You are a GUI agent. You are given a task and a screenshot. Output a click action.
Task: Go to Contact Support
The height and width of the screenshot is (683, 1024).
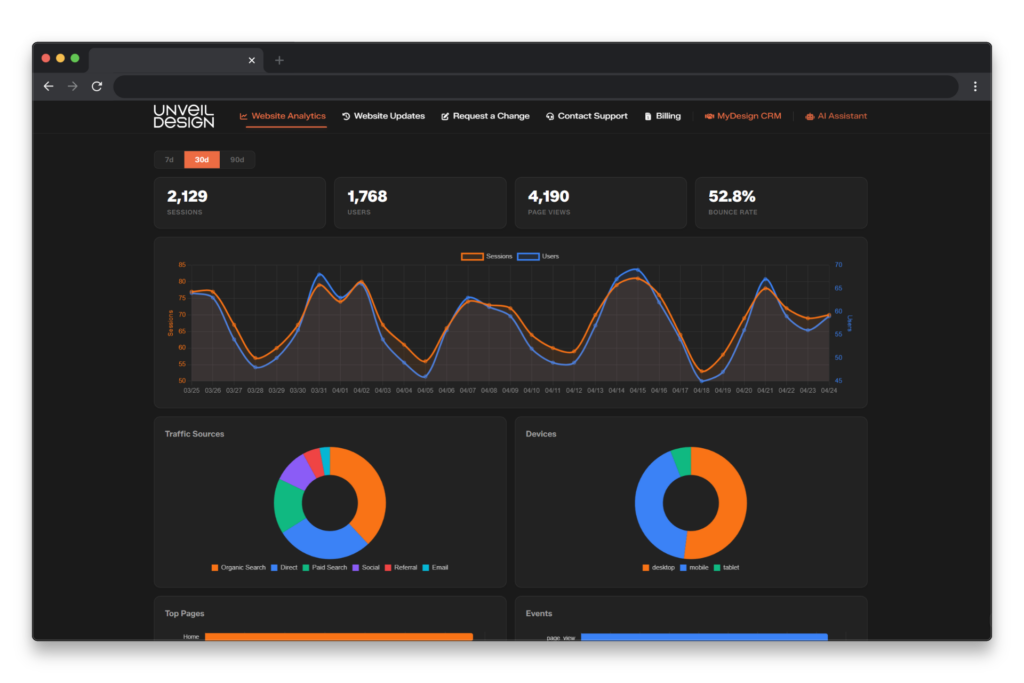tap(586, 116)
